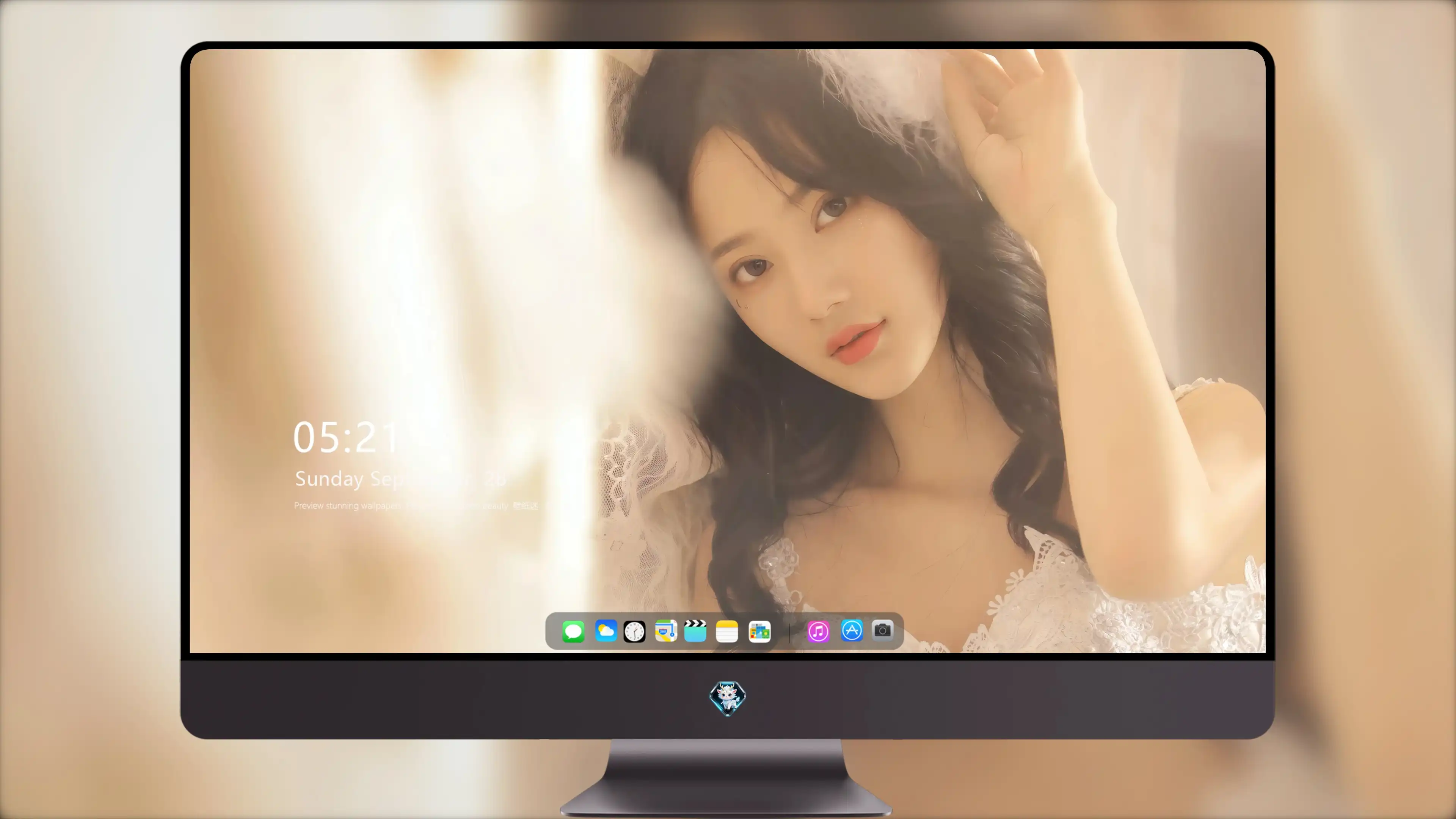Open the Weather app in the dock
The width and height of the screenshot is (1456, 819).
click(606, 631)
